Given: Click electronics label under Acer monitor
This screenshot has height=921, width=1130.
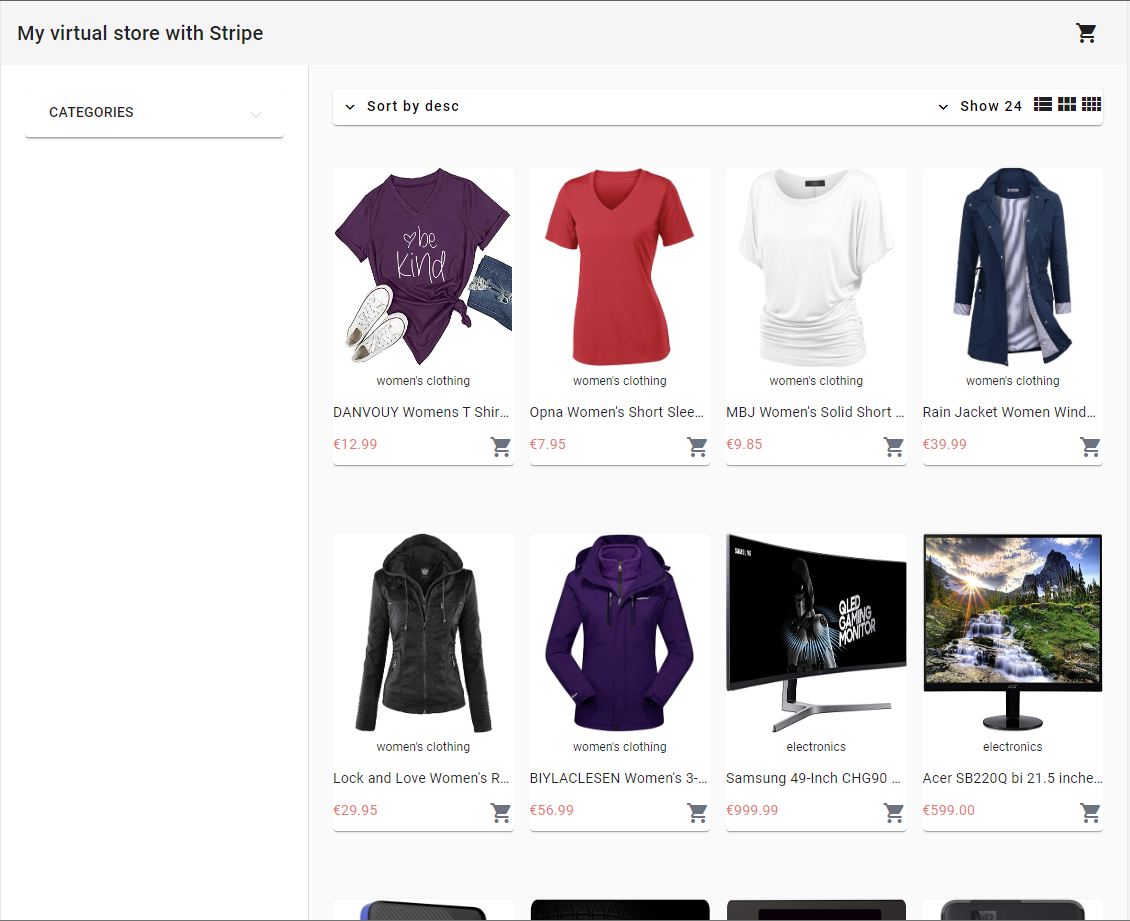Looking at the screenshot, I should click(x=1013, y=747).
